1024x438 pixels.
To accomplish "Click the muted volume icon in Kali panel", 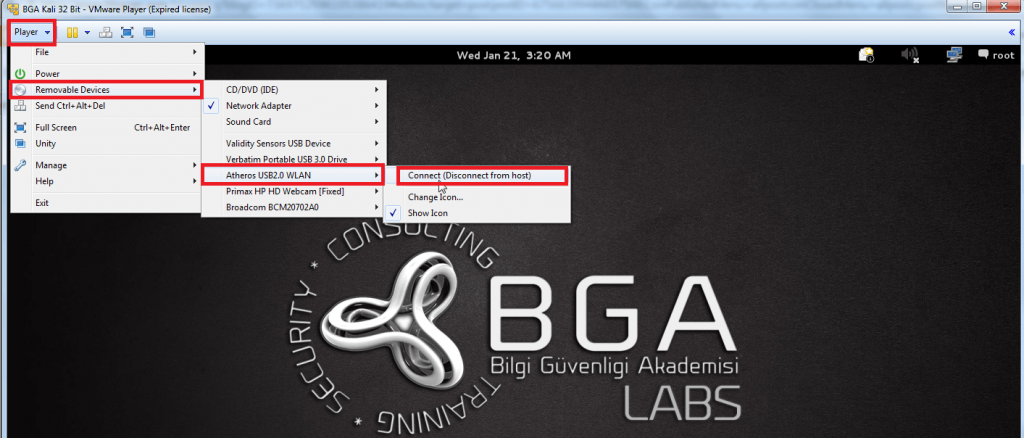I will (910, 55).
